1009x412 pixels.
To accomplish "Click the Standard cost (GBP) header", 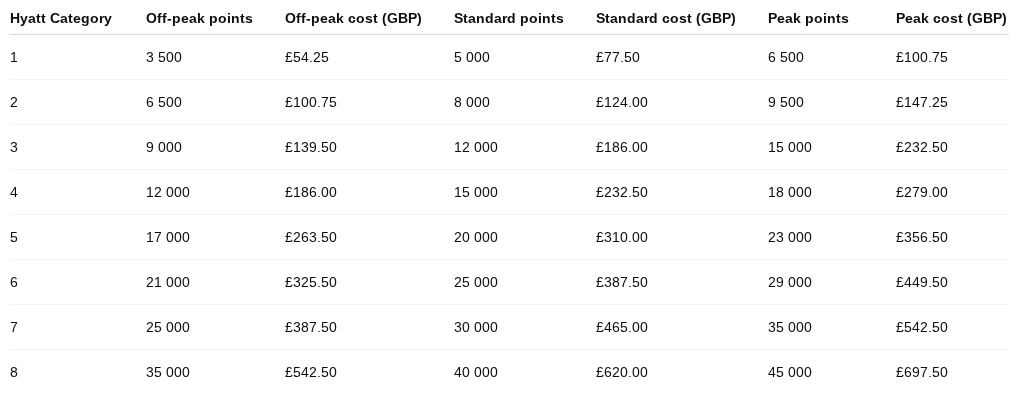I will click(665, 18).
